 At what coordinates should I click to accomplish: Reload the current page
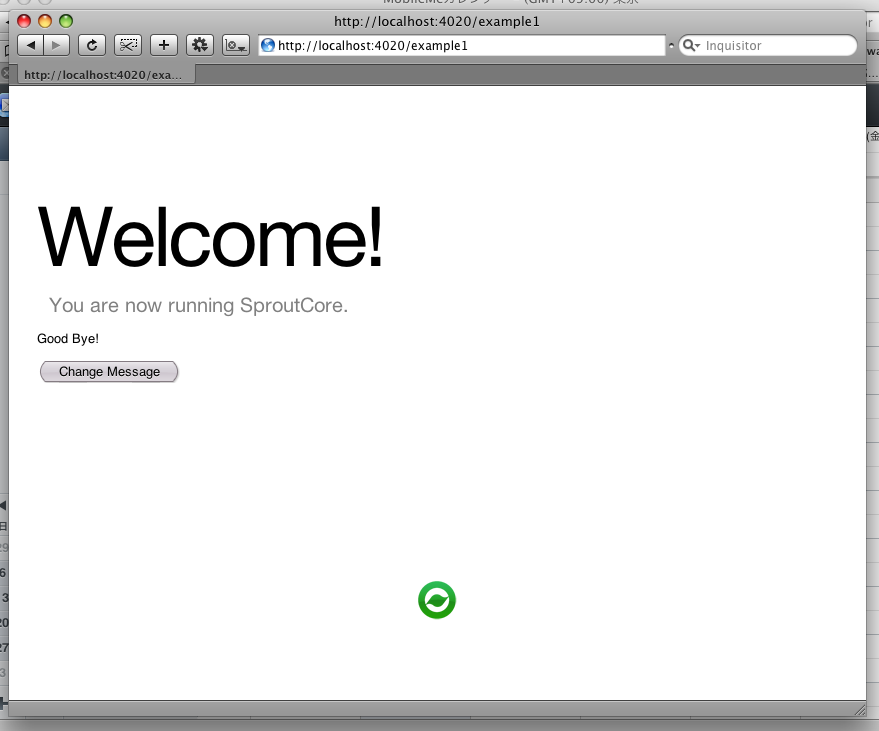tap(92, 45)
